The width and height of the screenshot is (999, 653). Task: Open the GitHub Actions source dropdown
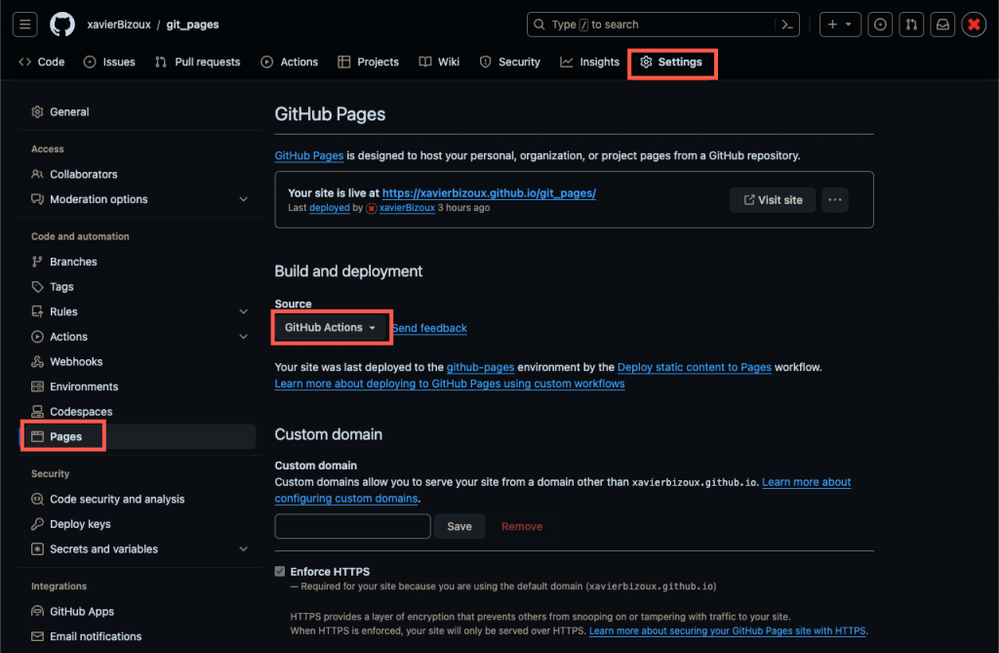(330, 328)
